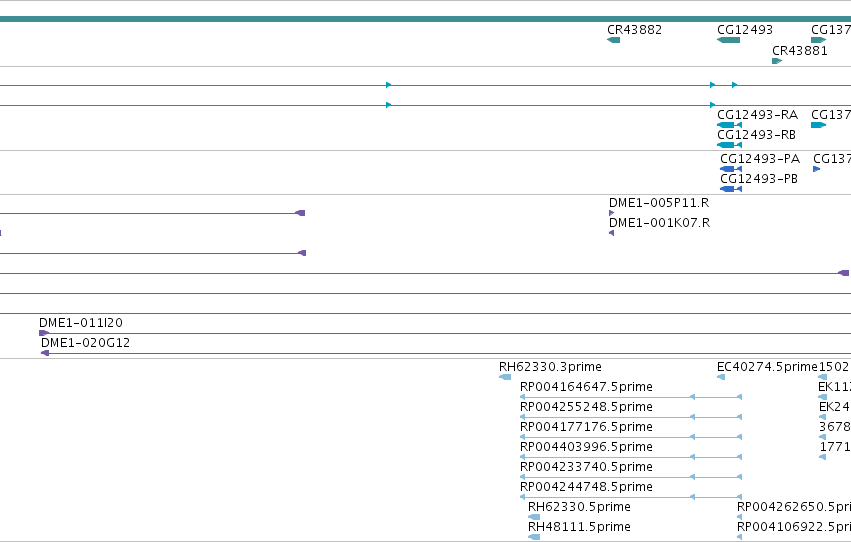Click the RP004262650.5prime feature label
Viewport: 851px width, 542px height.
793,507
